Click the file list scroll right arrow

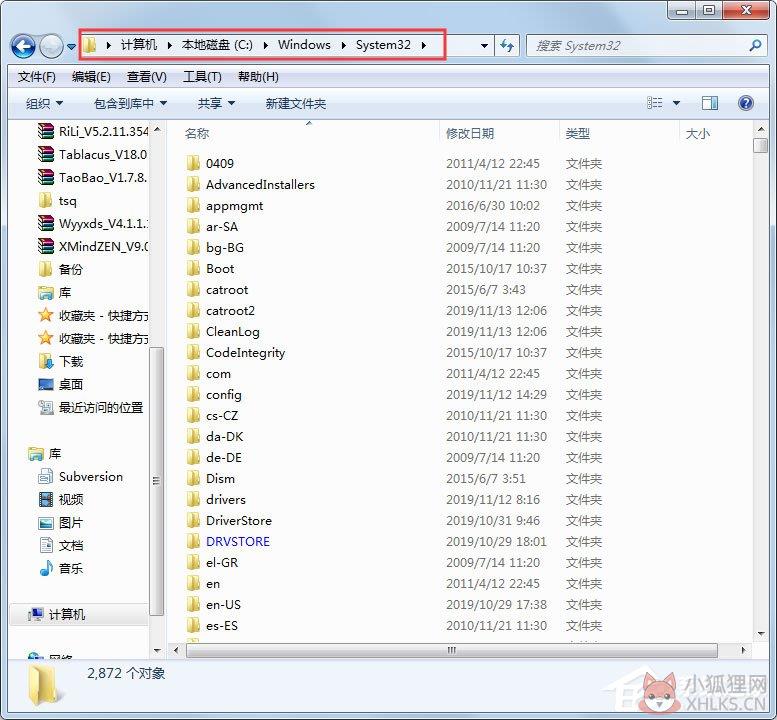pos(743,650)
